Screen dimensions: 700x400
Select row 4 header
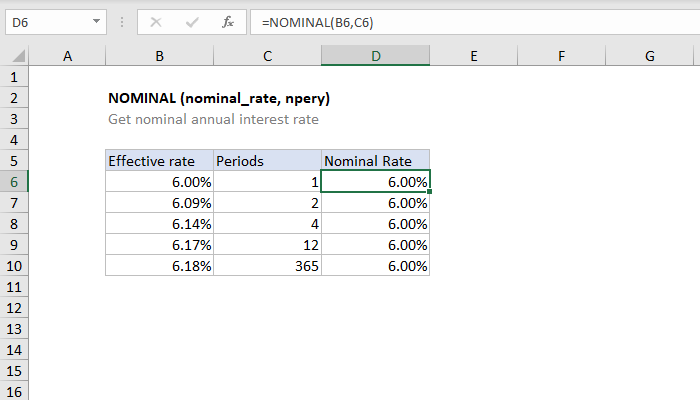coord(14,140)
